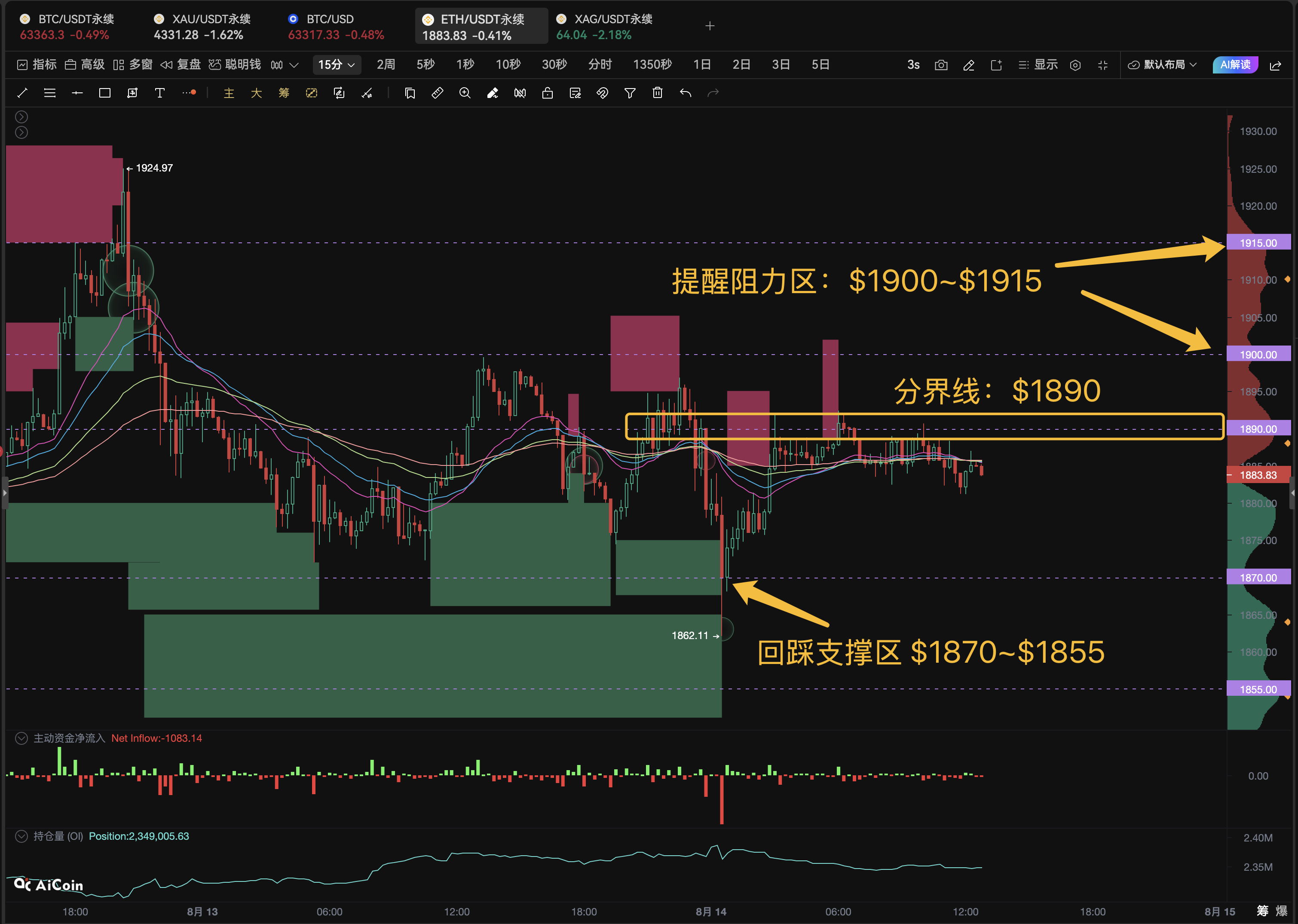
Task: Click the collapse fullscreen icon
Action: coord(1103,65)
